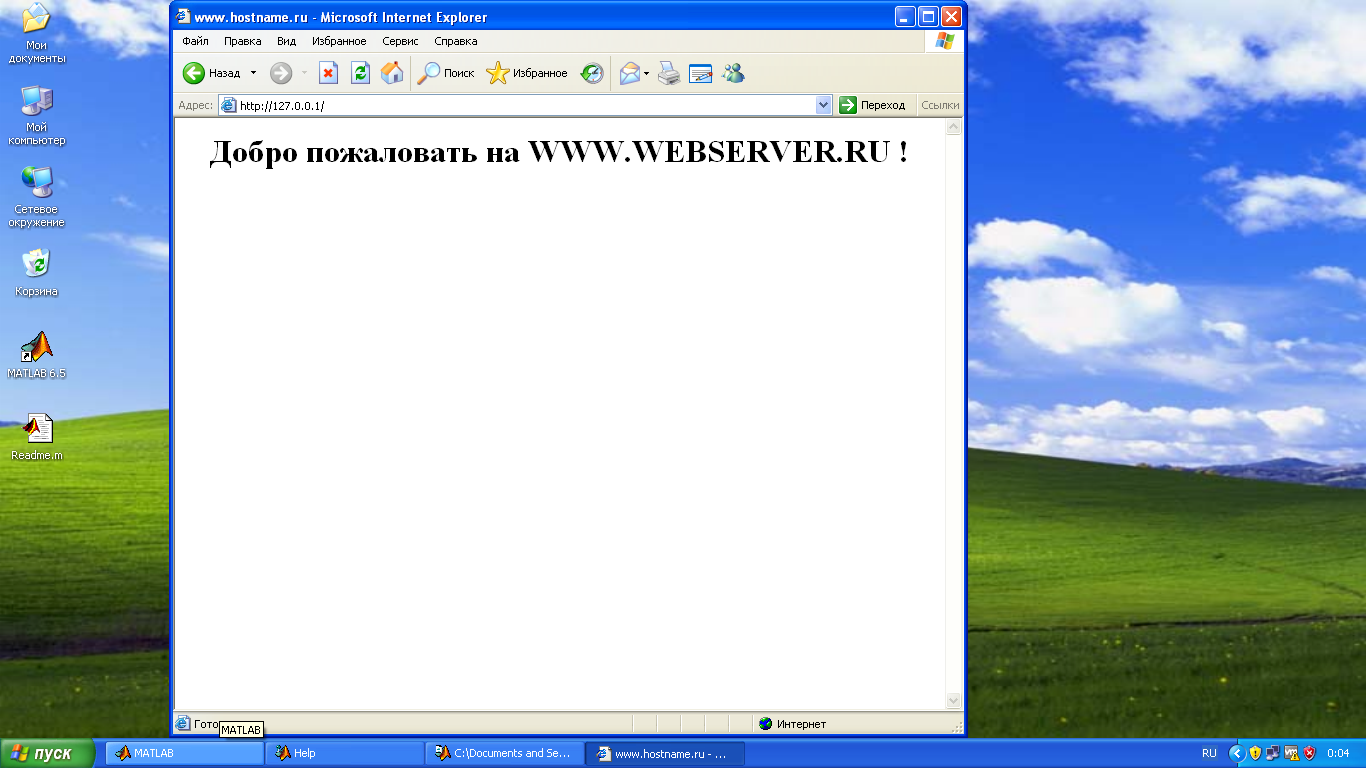Image resolution: width=1366 pixels, height=768 pixels.
Task: Click the vertical scrollbar down arrow
Action: coord(953,701)
